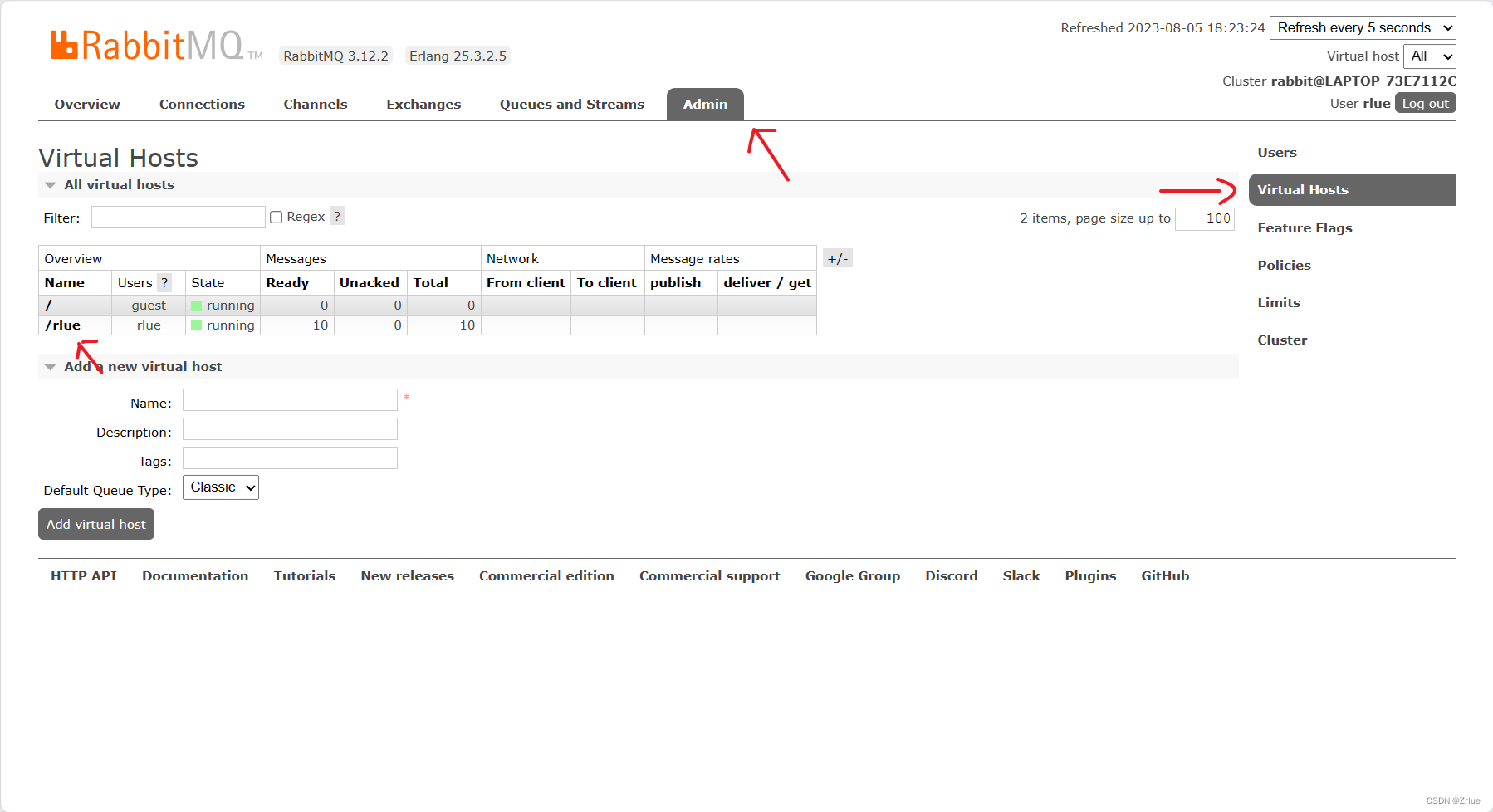This screenshot has height=812, width=1493.
Task: Click the RabbitMQ 3.12.2 version badge
Action: [x=335, y=56]
